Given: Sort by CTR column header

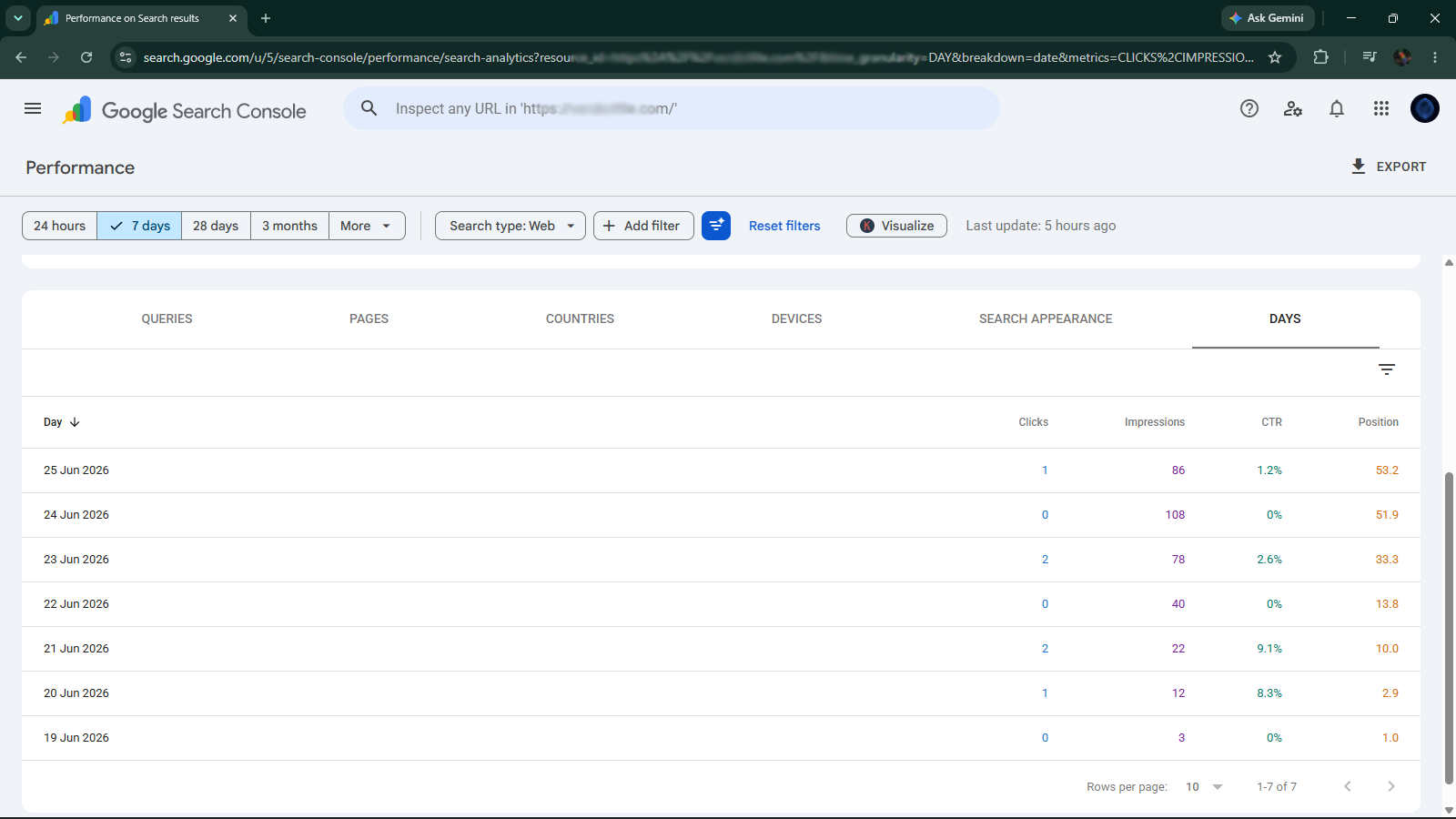Looking at the screenshot, I should [x=1271, y=422].
